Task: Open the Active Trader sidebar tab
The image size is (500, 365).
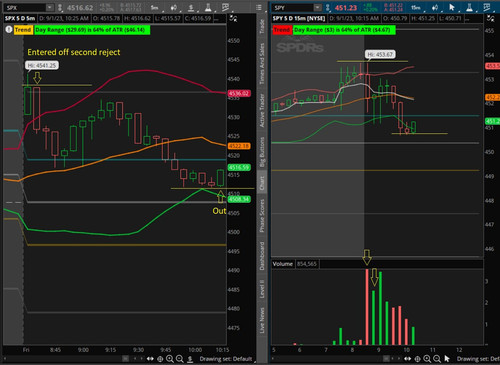Action: tap(262, 110)
